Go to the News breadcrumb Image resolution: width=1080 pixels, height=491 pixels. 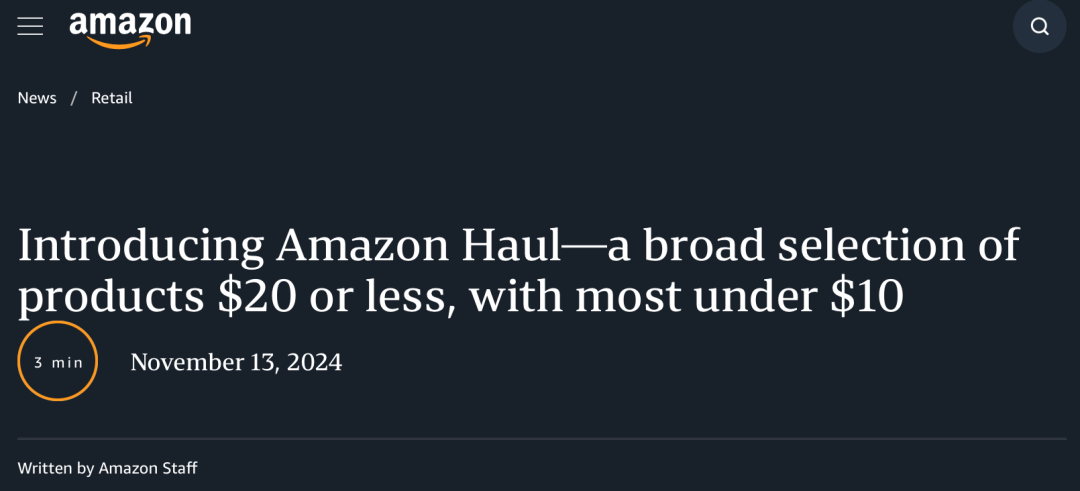point(37,98)
